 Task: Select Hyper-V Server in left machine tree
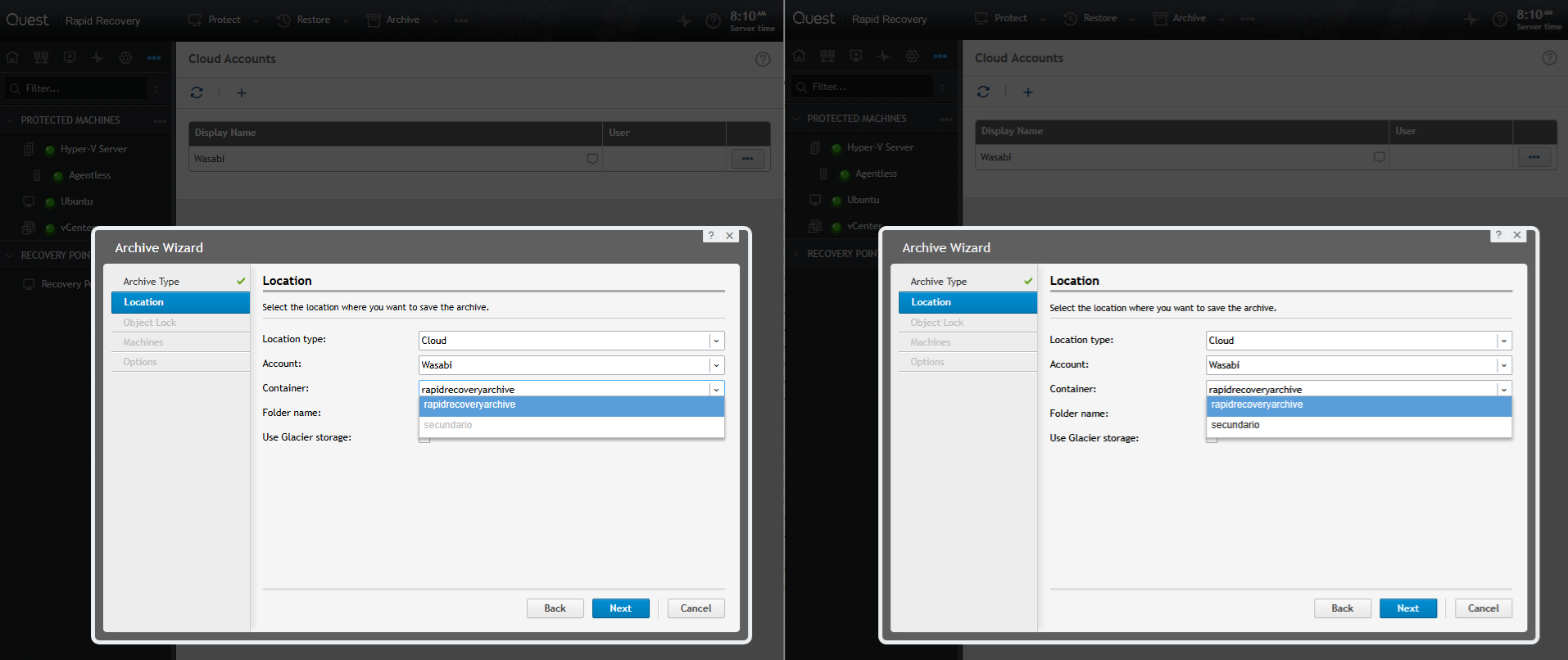[93, 149]
